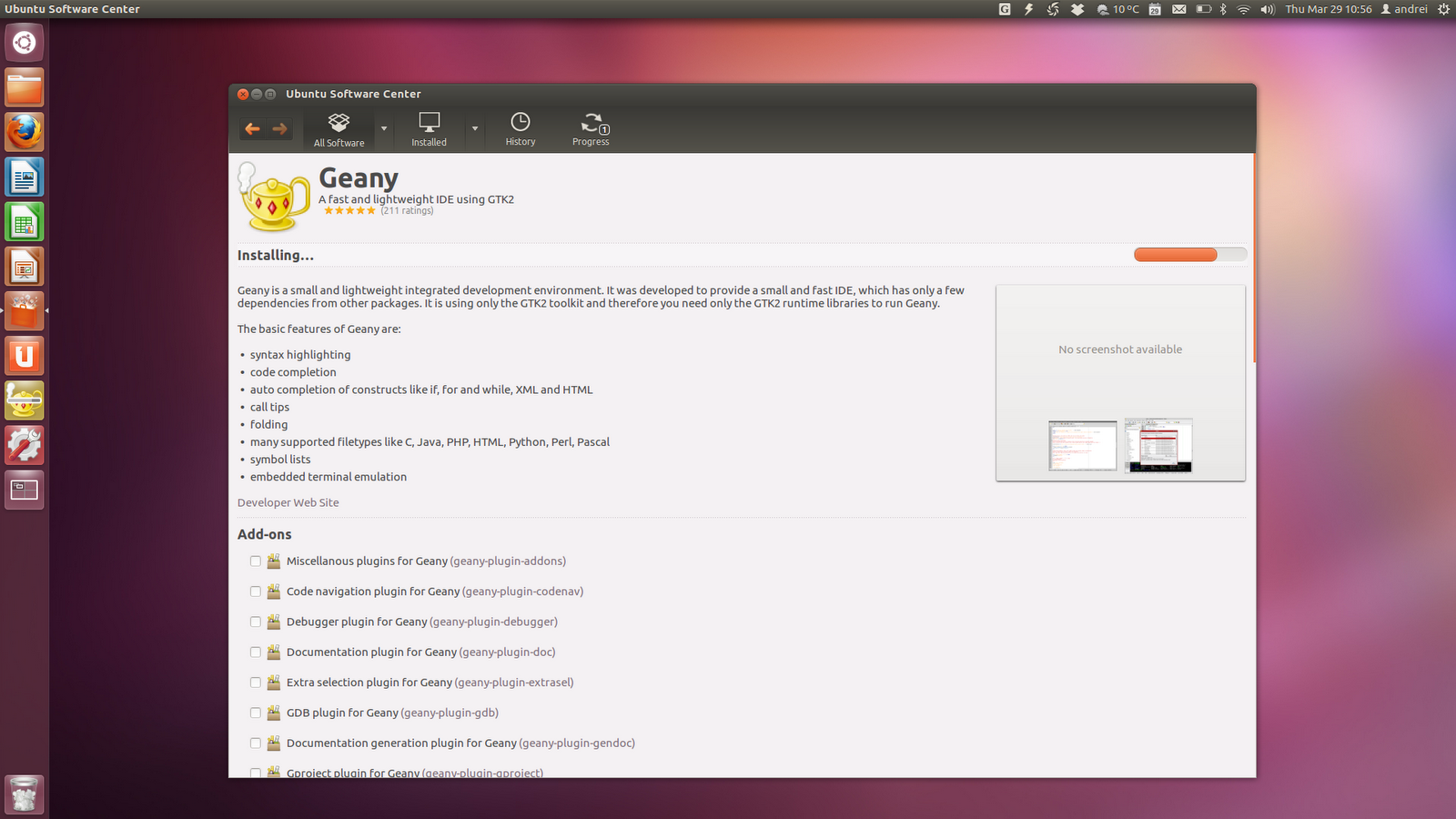Image resolution: width=1456 pixels, height=819 pixels.
Task: Enable Extra selection plugin for Geany
Action: point(256,682)
